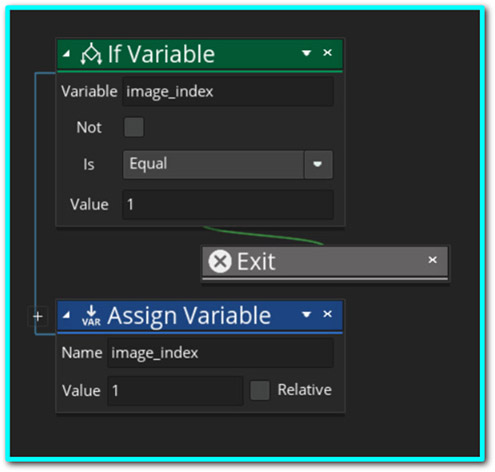Select the Exit action header

point(325,261)
